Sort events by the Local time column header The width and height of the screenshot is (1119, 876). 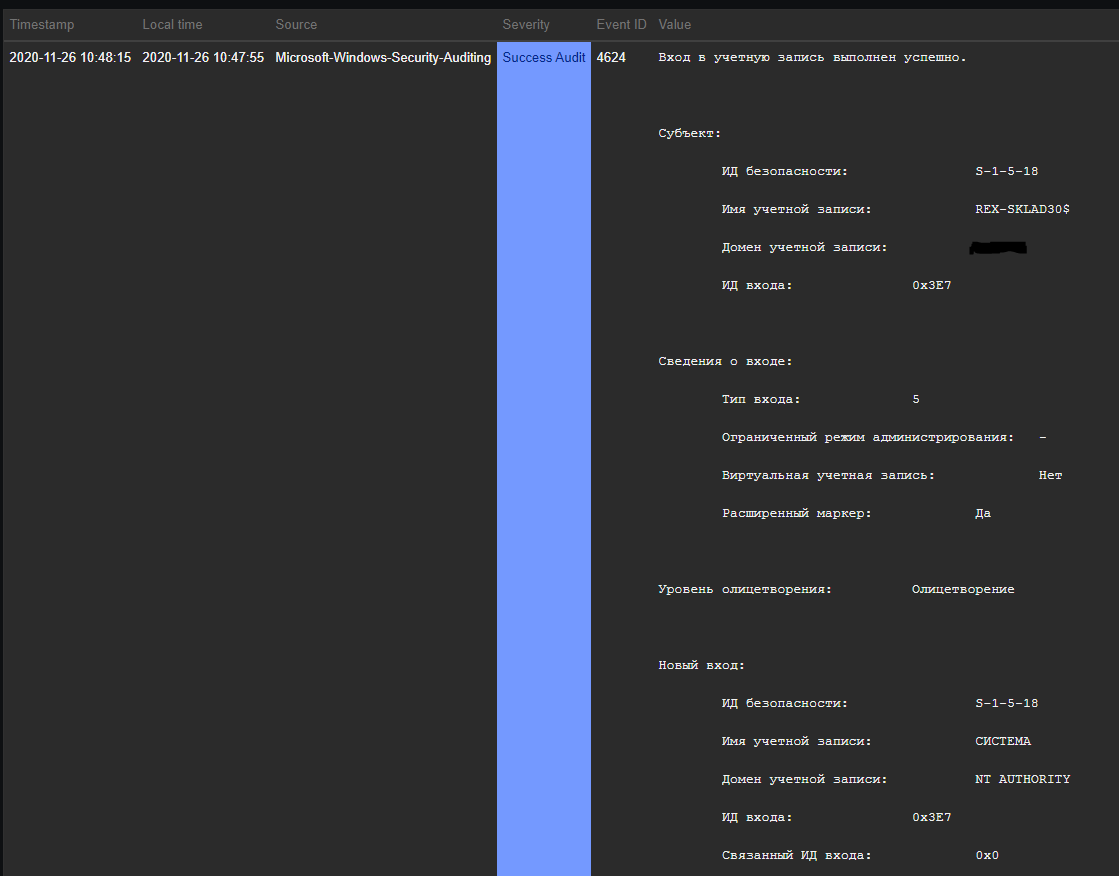172,24
